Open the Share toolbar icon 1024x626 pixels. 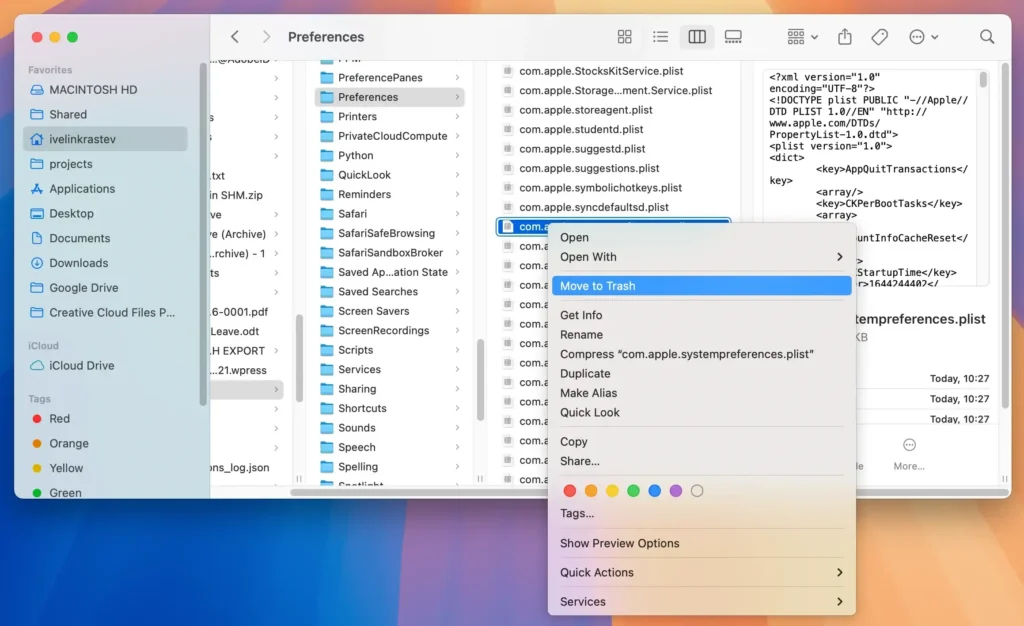843,36
